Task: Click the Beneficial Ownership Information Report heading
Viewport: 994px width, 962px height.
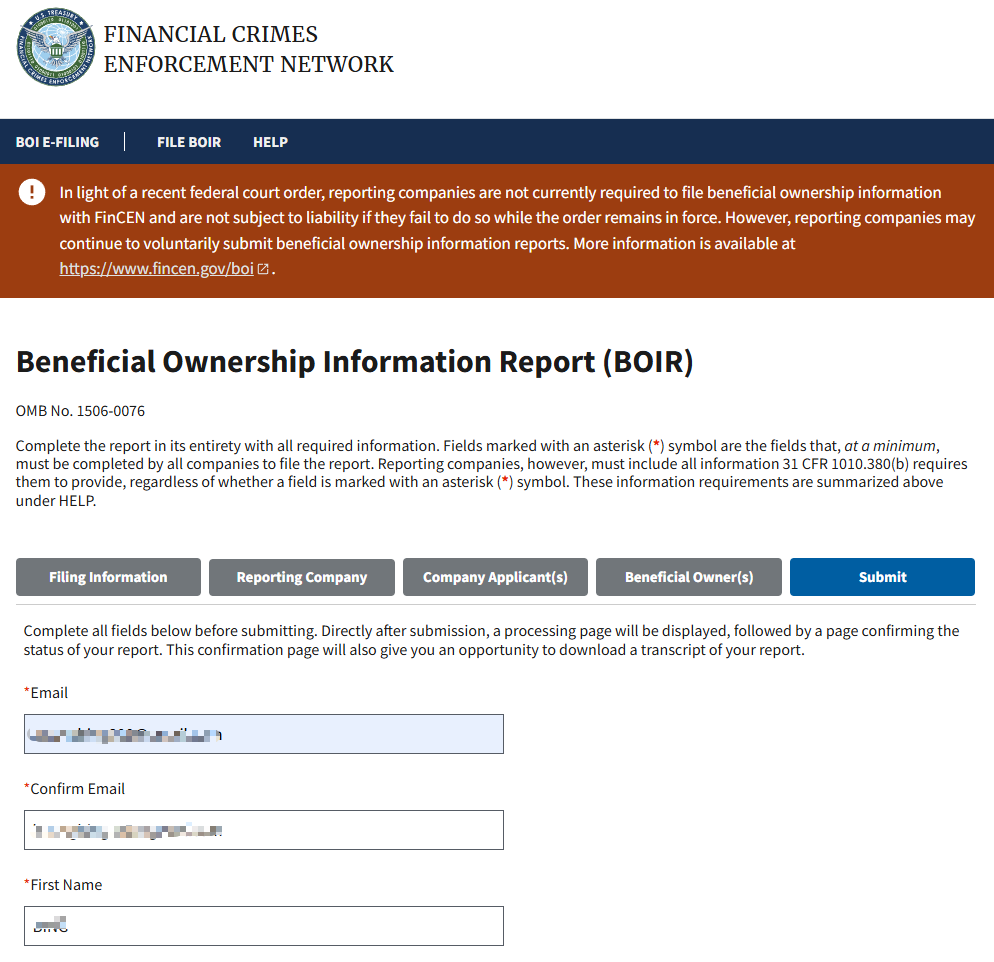Action: pos(354,362)
